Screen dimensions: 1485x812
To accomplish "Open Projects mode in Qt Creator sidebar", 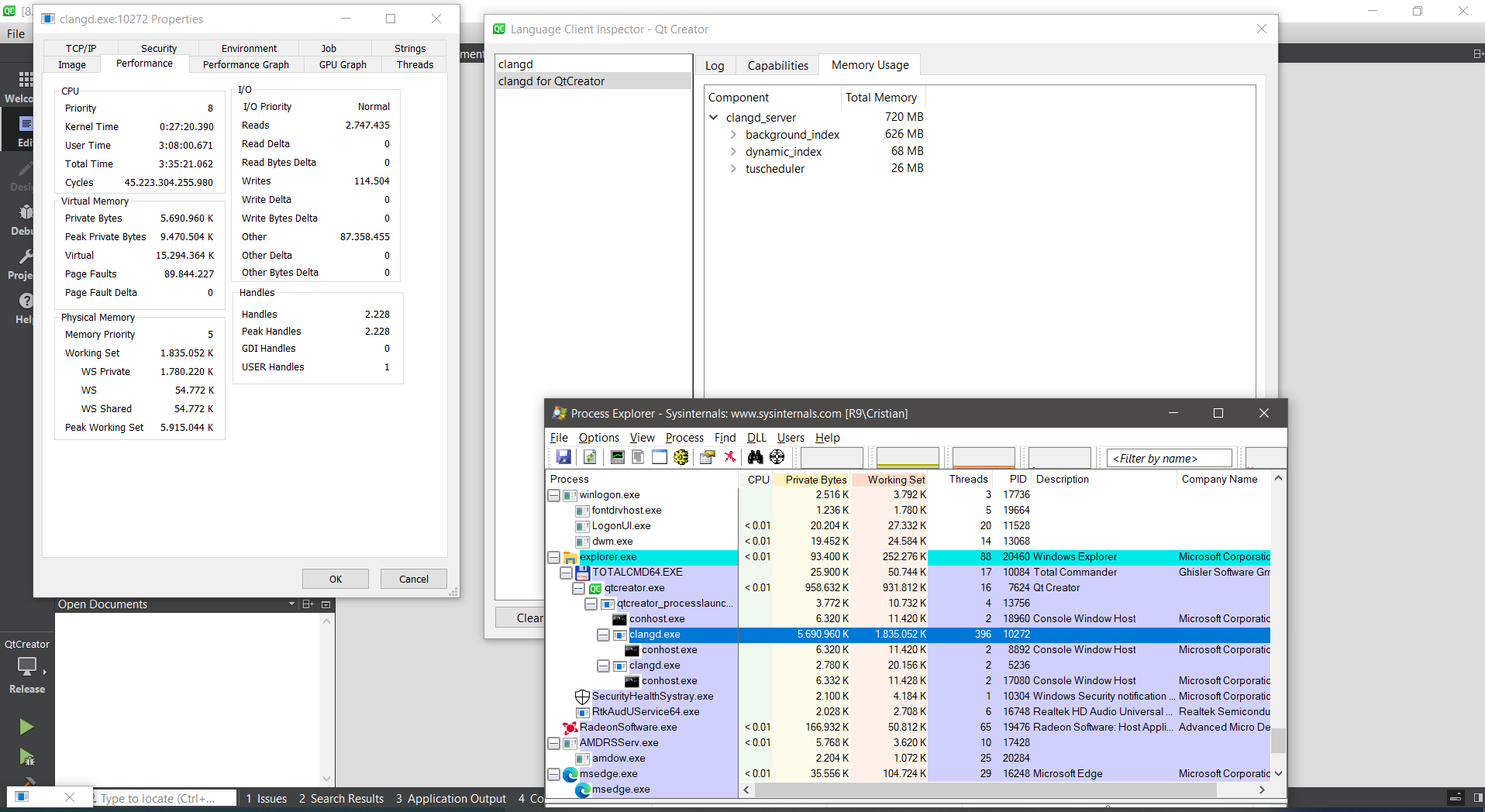I will point(19,263).
